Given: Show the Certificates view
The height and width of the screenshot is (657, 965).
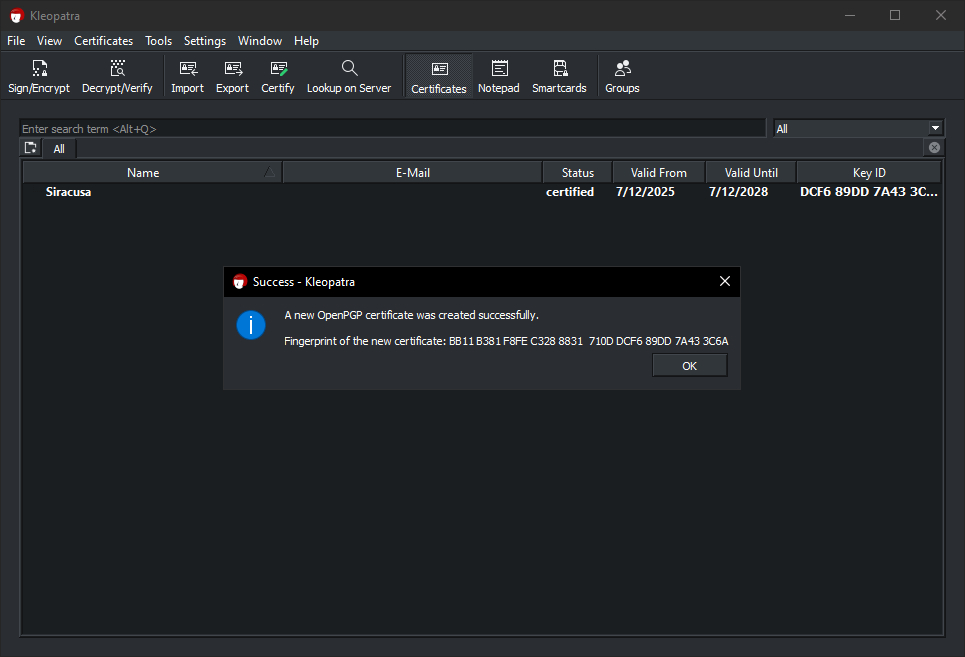Looking at the screenshot, I should (439, 76).
